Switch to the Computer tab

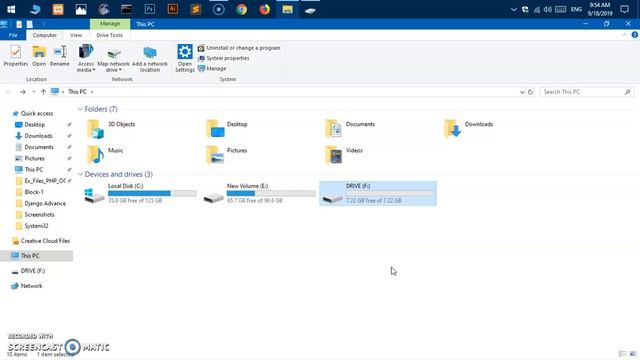(x=45, y=35)
